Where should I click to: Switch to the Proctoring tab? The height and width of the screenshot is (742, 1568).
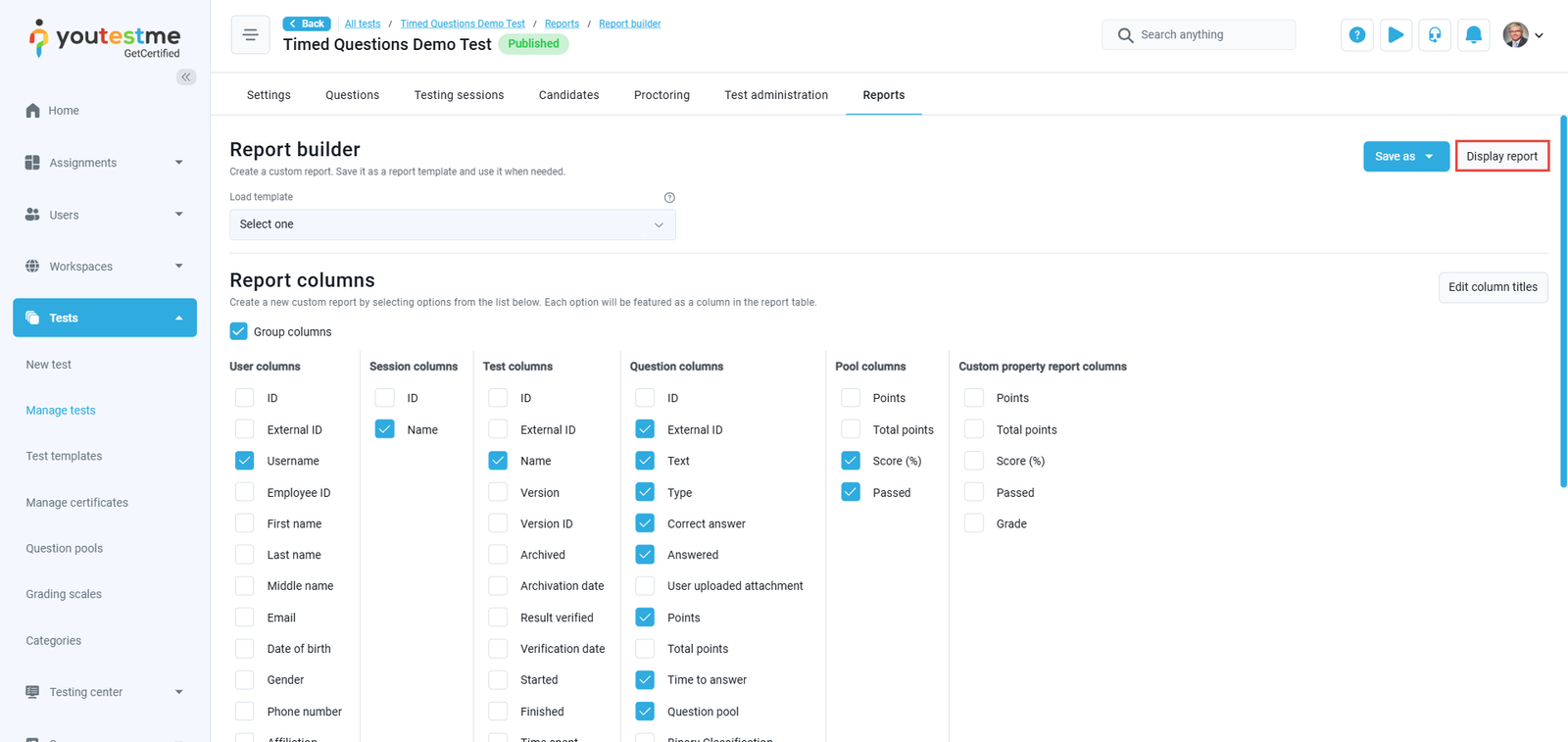click(x=661, y=95)
